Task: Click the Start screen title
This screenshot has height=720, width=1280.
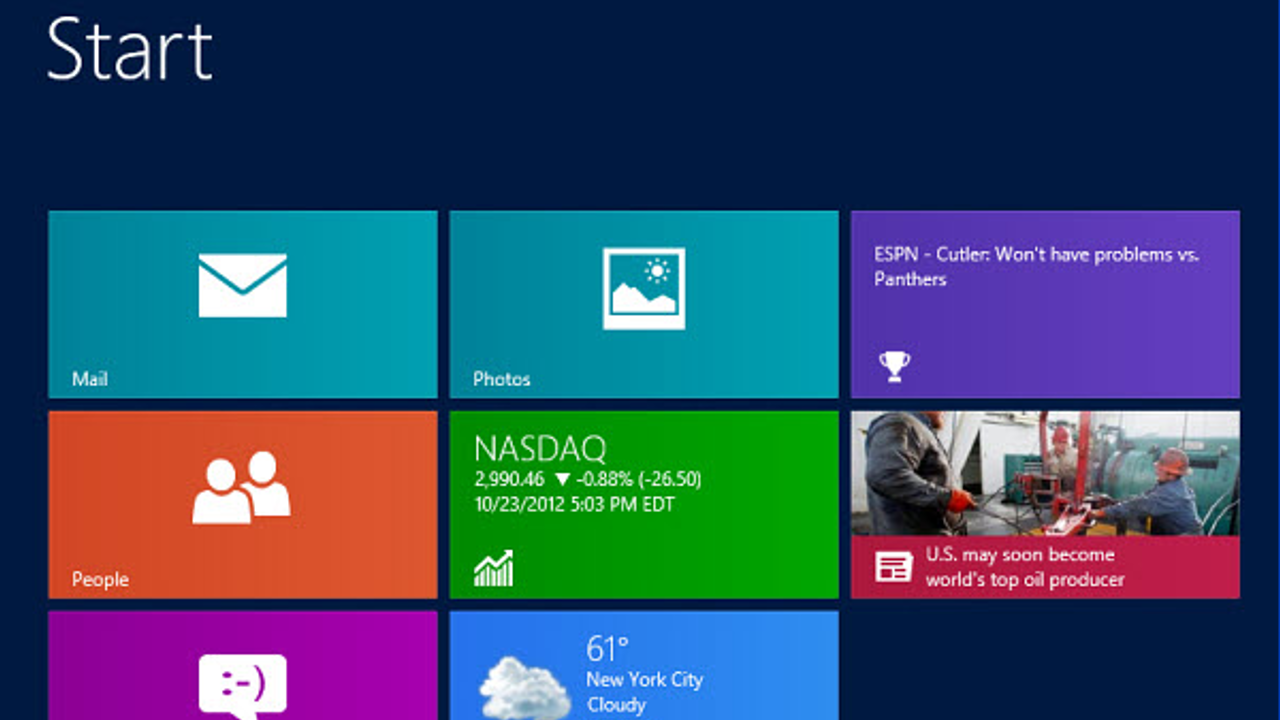Action: 130,50
